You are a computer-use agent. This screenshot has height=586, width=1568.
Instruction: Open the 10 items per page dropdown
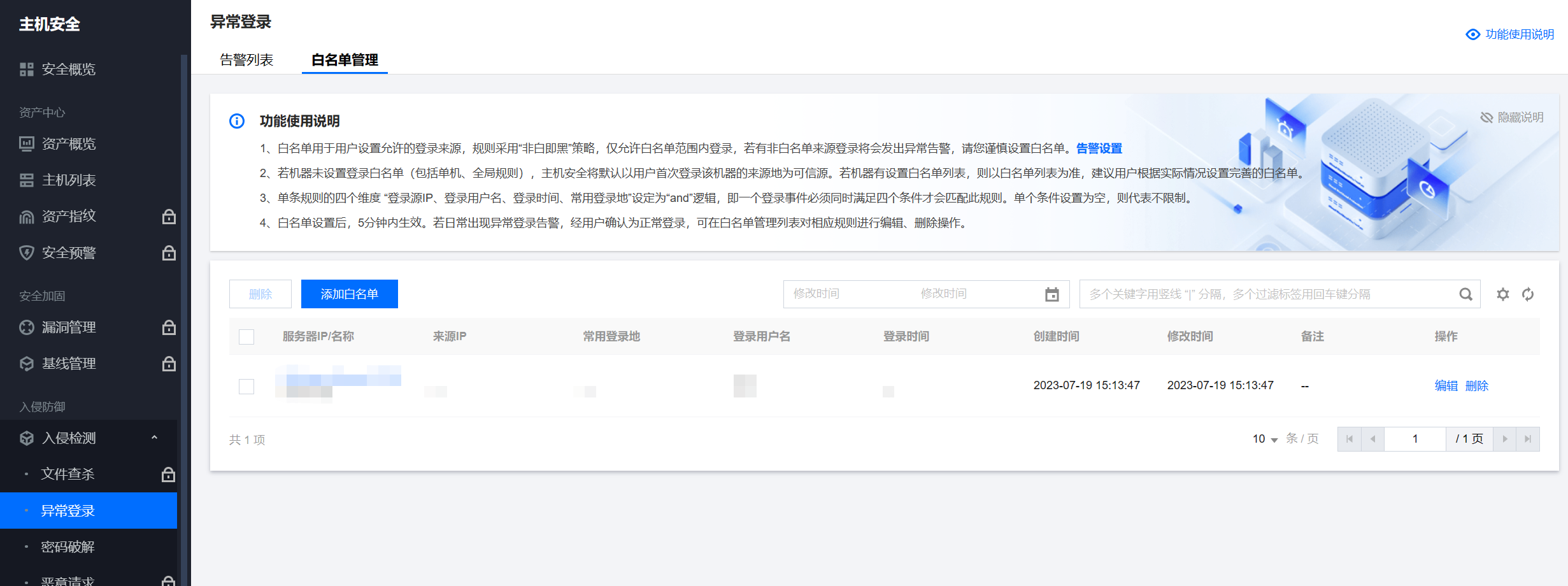pyautogui.click(x=1265, y=439)
